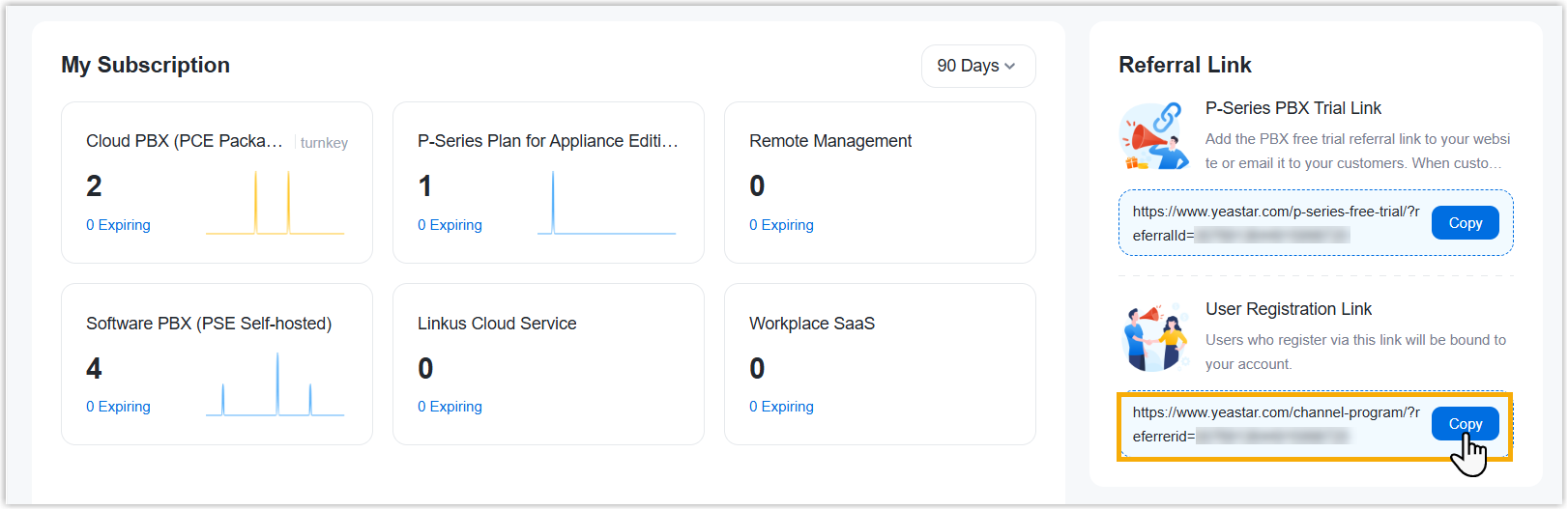The height and width of the screenshot is (510, 1568).
Task: Open 0 Expiring under Cloud PBX
Action: pyautogui.click(x=118, y=225)
